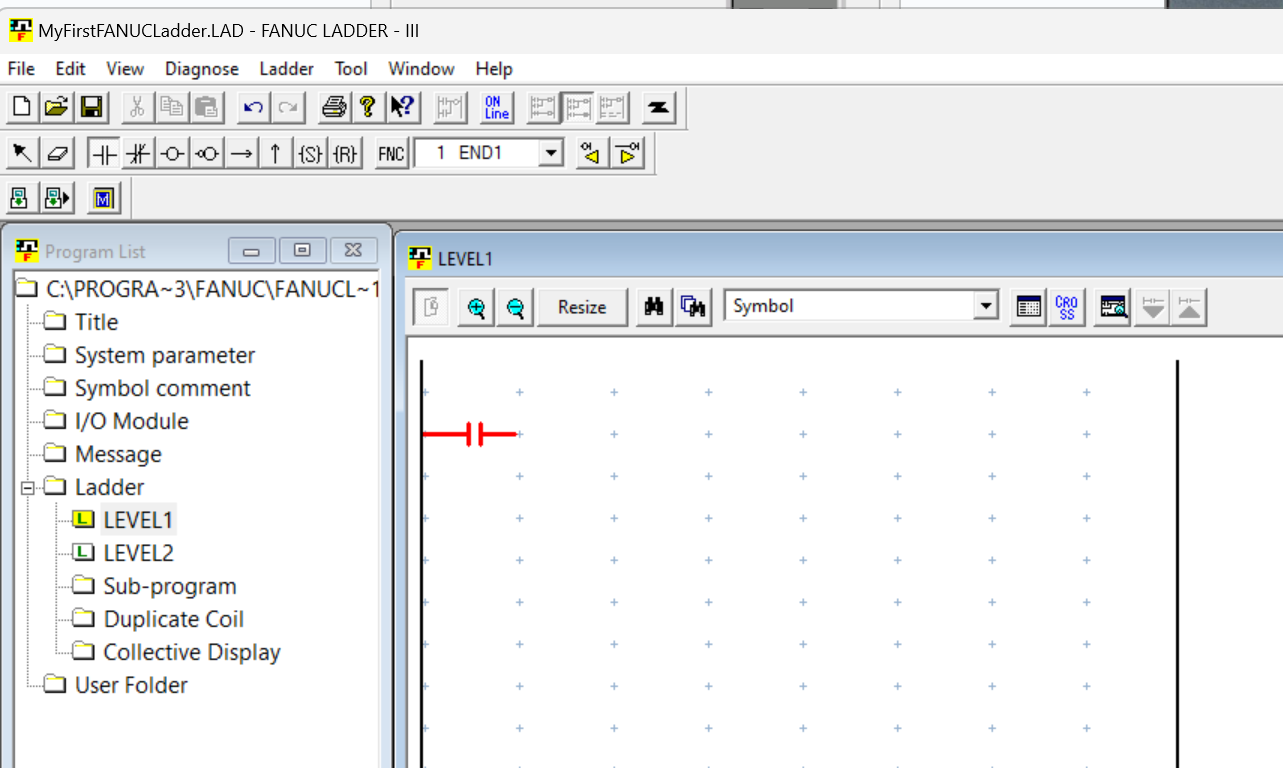Viewport: 1283px width, 768px height.
Task: Click the store to PMC icon with arrow
Action: click(57, 198)
